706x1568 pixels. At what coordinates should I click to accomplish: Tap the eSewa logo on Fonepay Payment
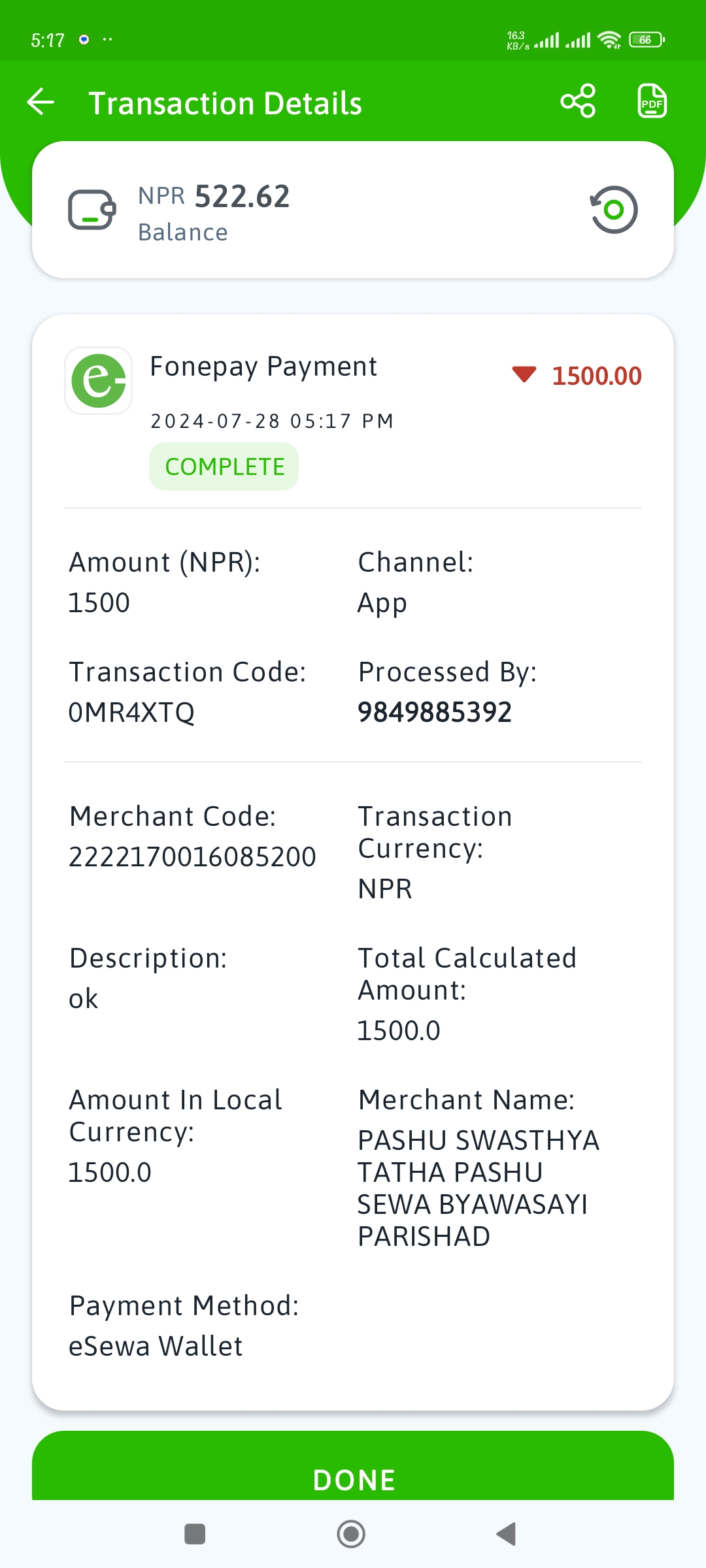(x=99, y=380)
